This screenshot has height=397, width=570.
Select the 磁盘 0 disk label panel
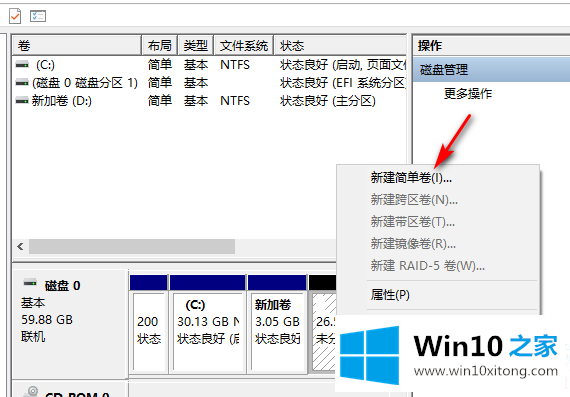(x=70, y=324)
